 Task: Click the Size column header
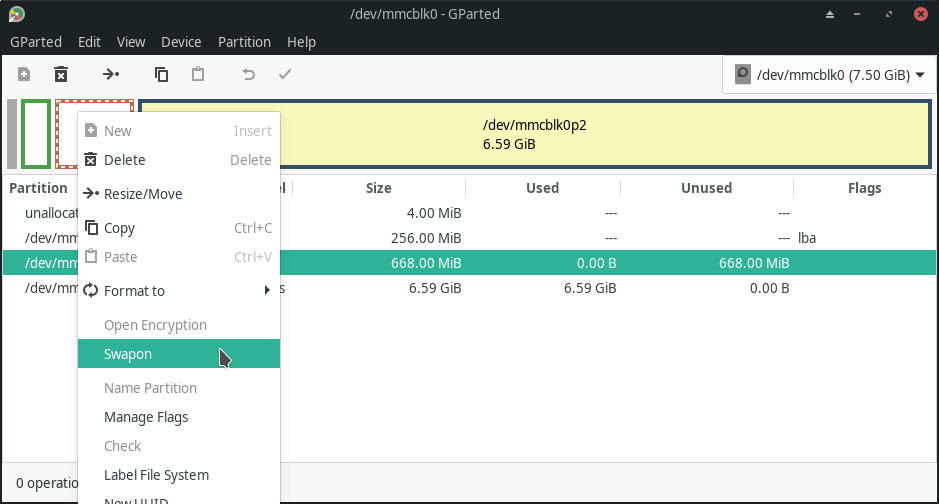pos(378,188)
